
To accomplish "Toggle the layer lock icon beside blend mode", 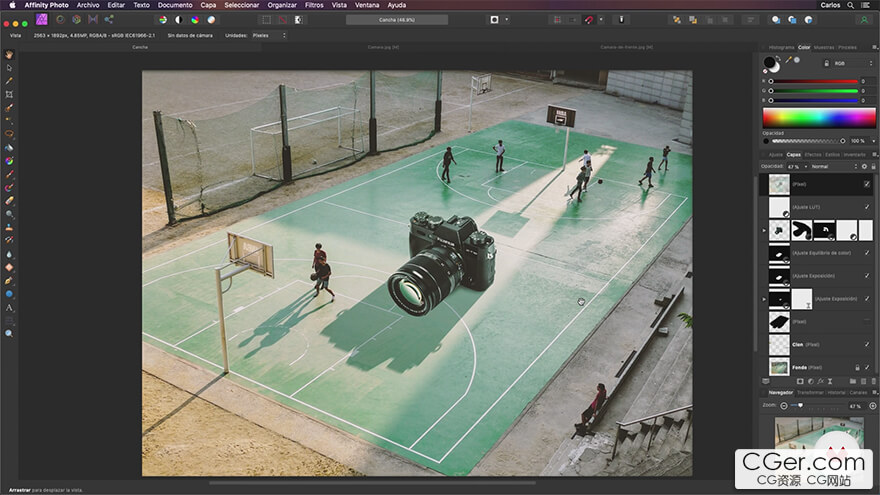I will [x=873, y=167].
